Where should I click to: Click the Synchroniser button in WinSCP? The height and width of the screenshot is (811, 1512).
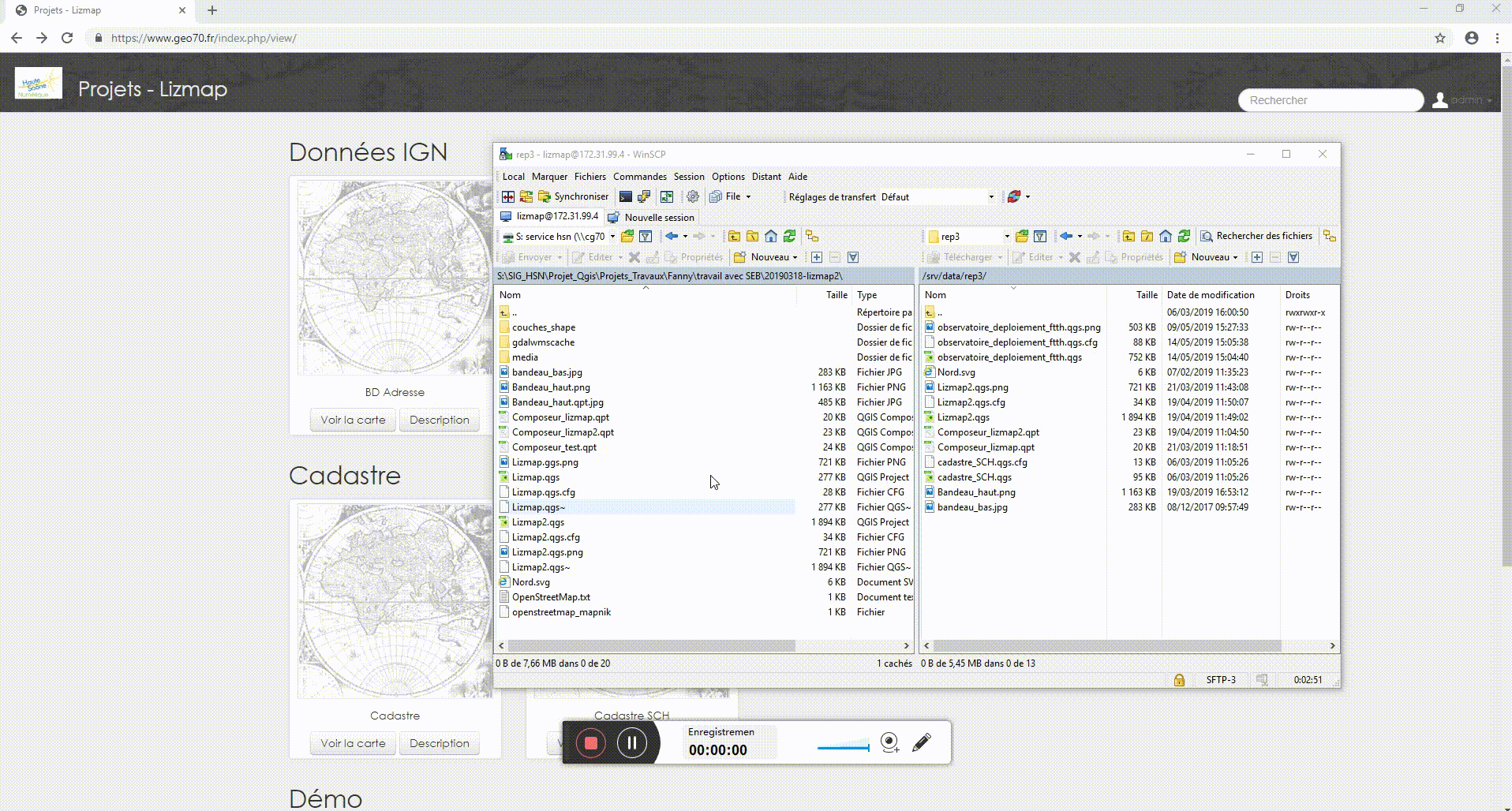(x=574, y=196)
